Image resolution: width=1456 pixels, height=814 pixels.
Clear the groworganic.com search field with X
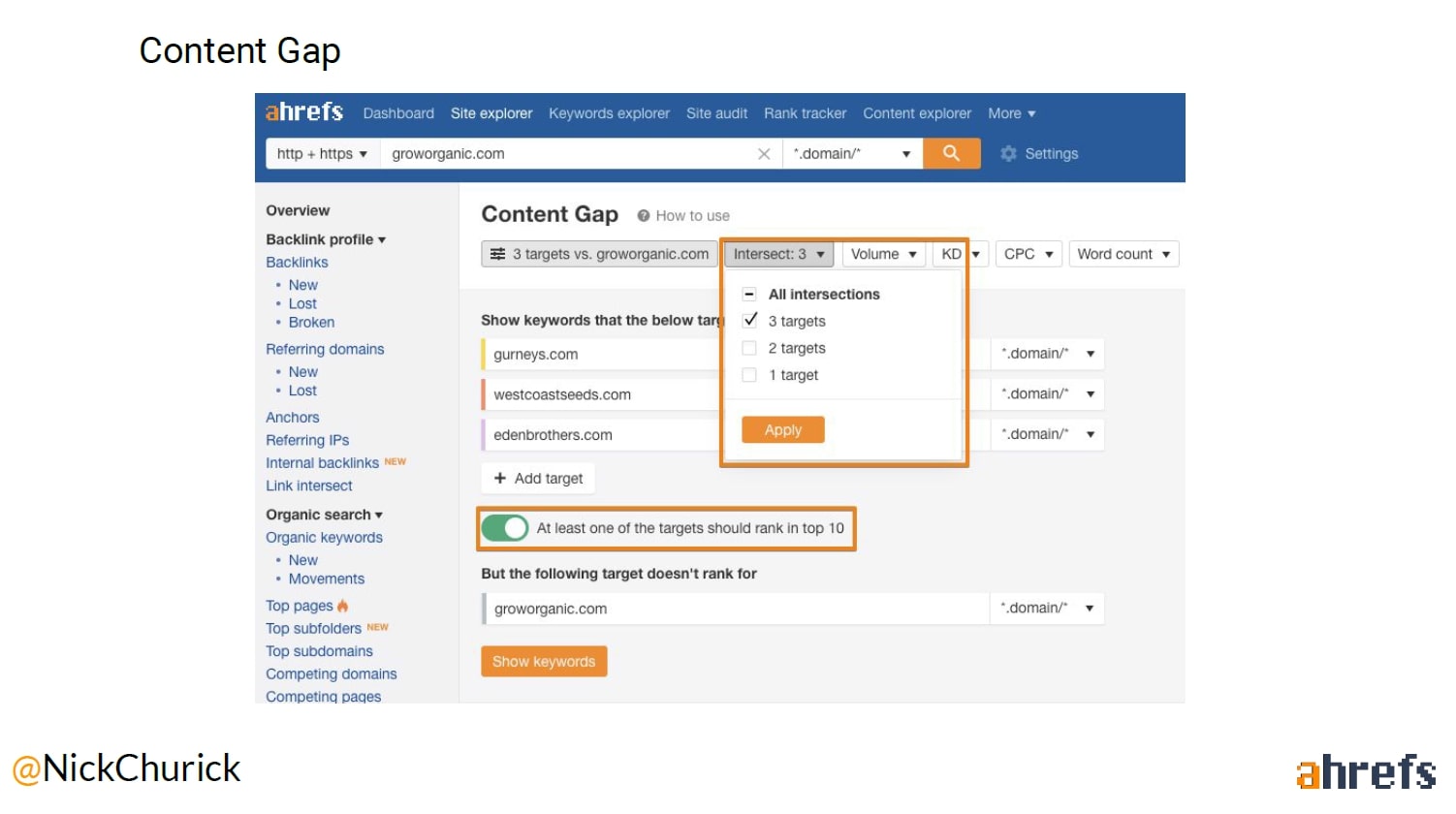764,154
